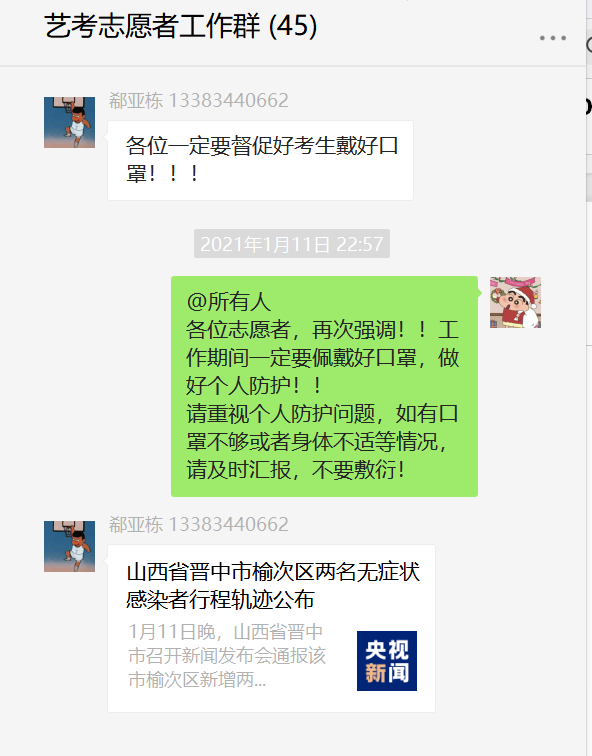Click the @所有人 mention in green bubble

click(228, 302)
